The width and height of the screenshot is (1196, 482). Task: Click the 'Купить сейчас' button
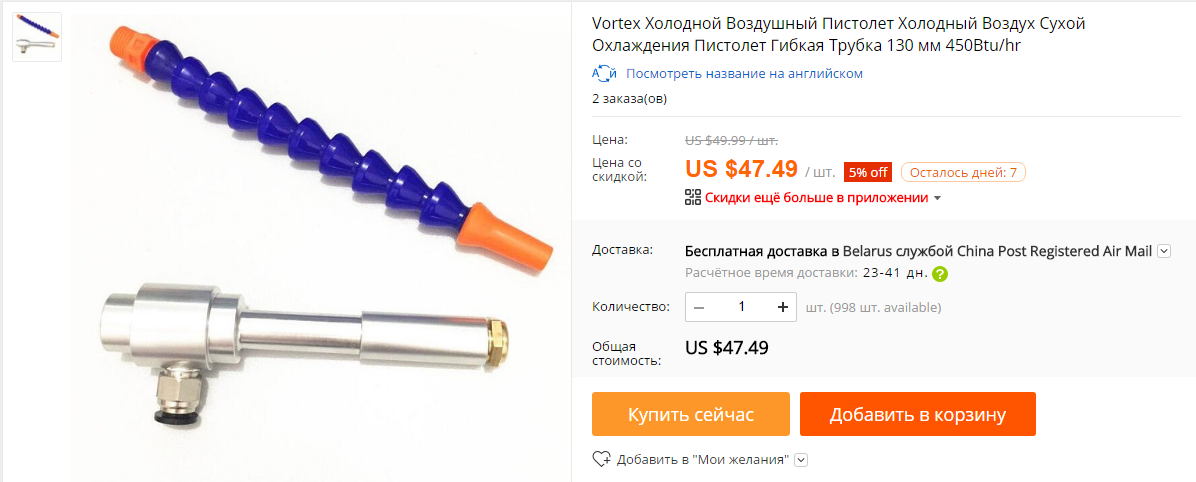691,414
